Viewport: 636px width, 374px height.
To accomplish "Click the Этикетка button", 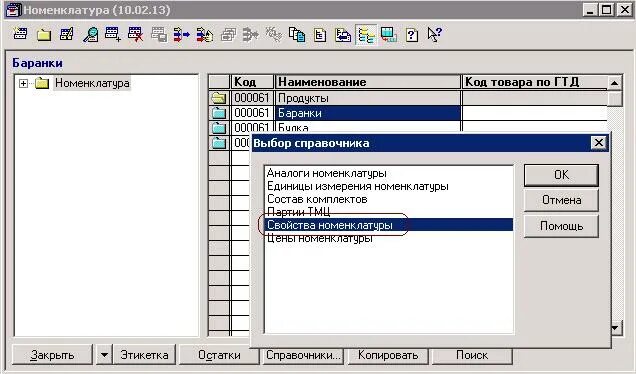I will [x=144, y=355].
